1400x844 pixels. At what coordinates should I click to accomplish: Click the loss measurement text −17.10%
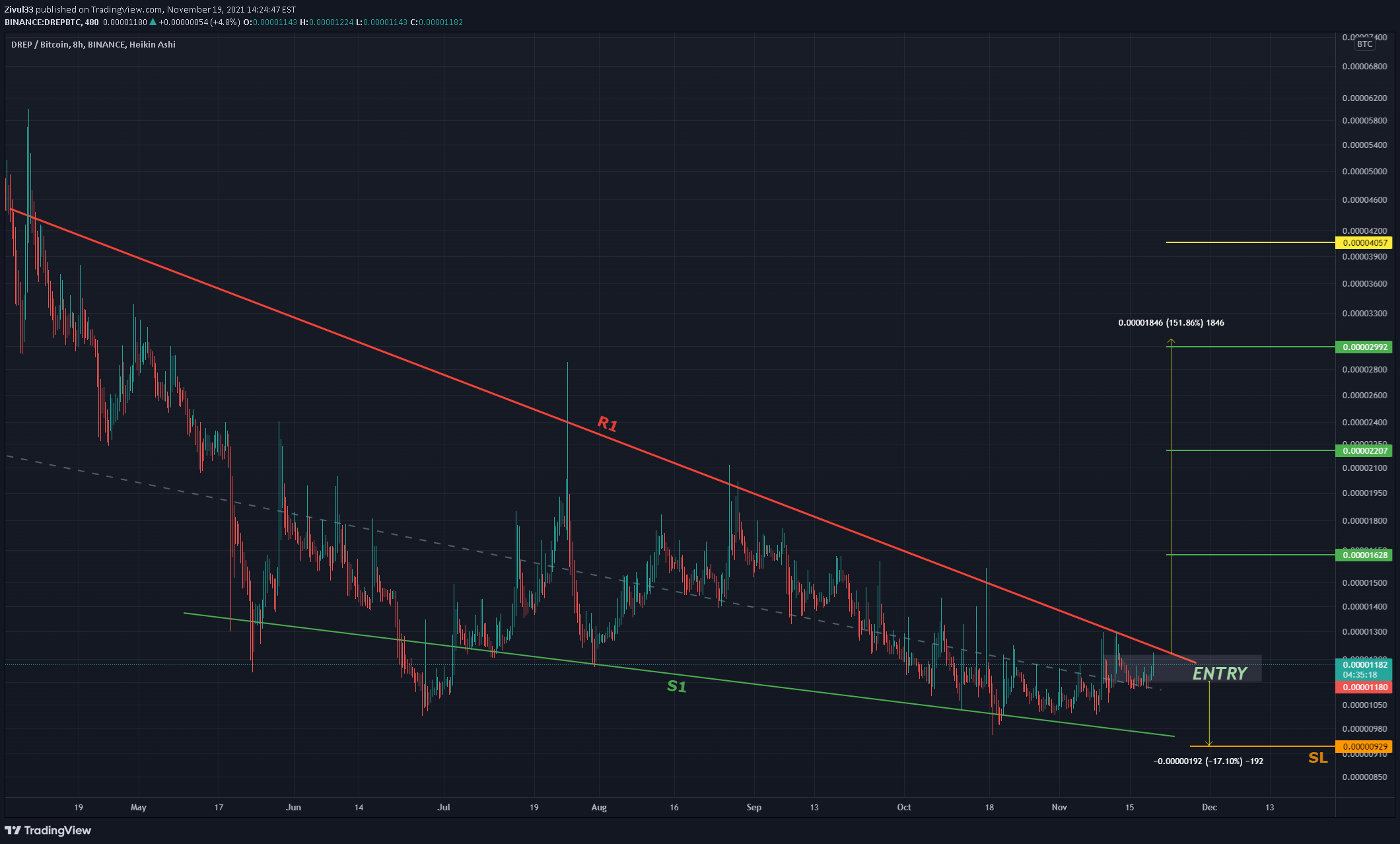[x=1208, y=761]
